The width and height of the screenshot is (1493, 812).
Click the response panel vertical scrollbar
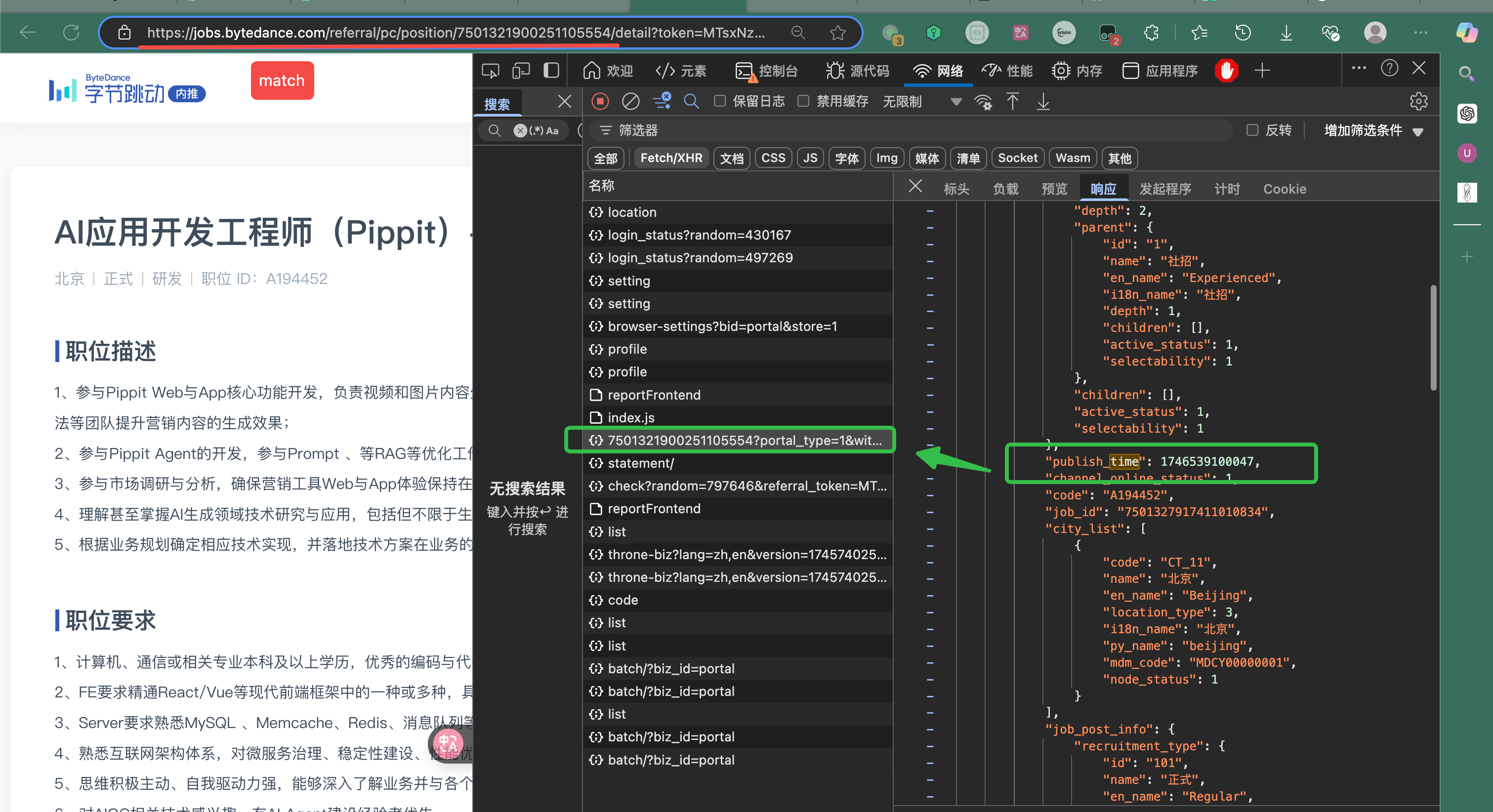1433,338
